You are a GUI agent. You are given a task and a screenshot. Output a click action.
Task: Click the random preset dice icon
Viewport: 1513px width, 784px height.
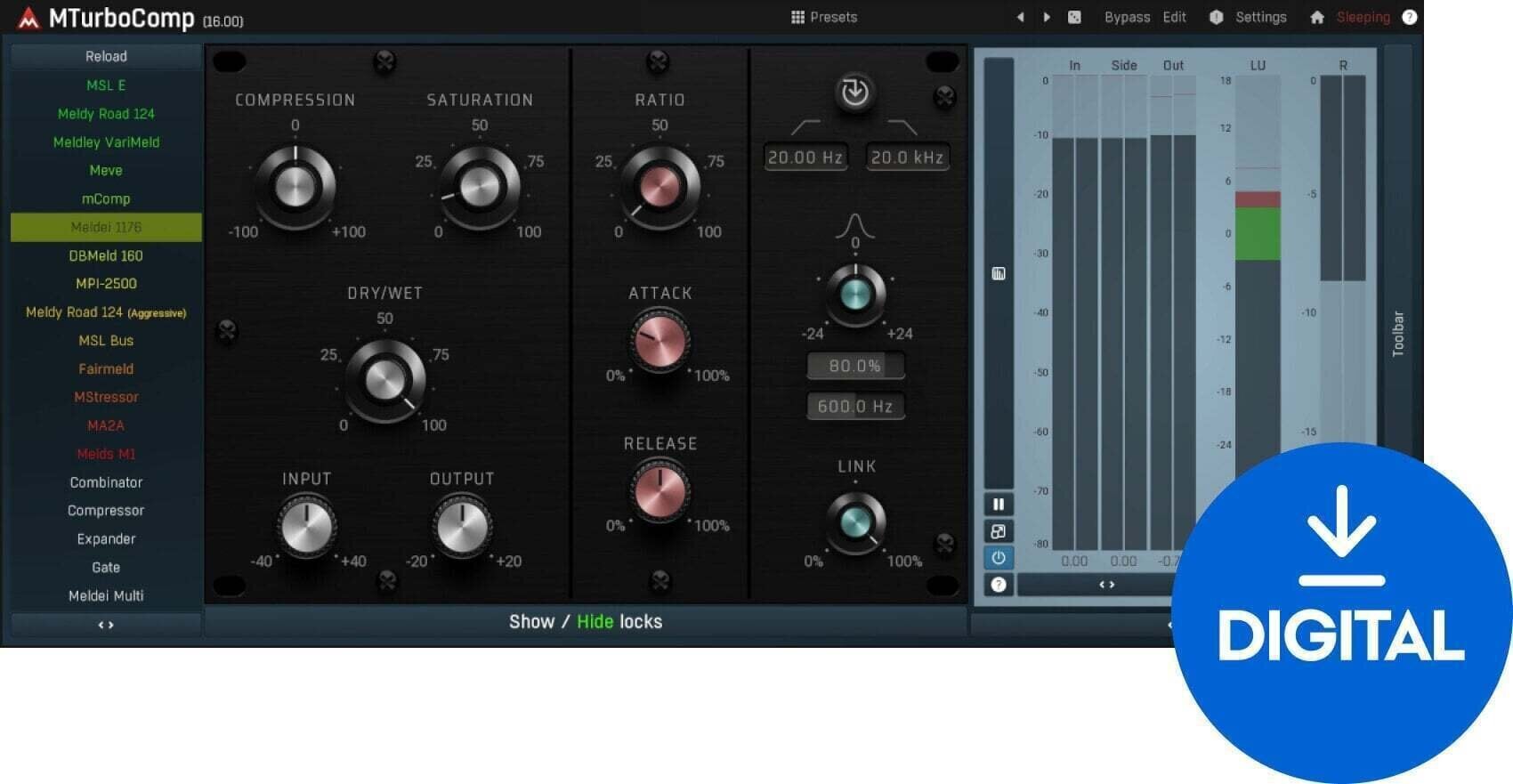tap(1074, 17)
